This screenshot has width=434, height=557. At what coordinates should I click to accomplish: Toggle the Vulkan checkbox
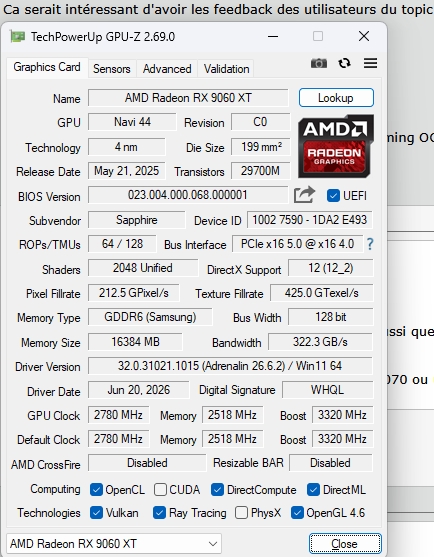click(x=96, y=513)
